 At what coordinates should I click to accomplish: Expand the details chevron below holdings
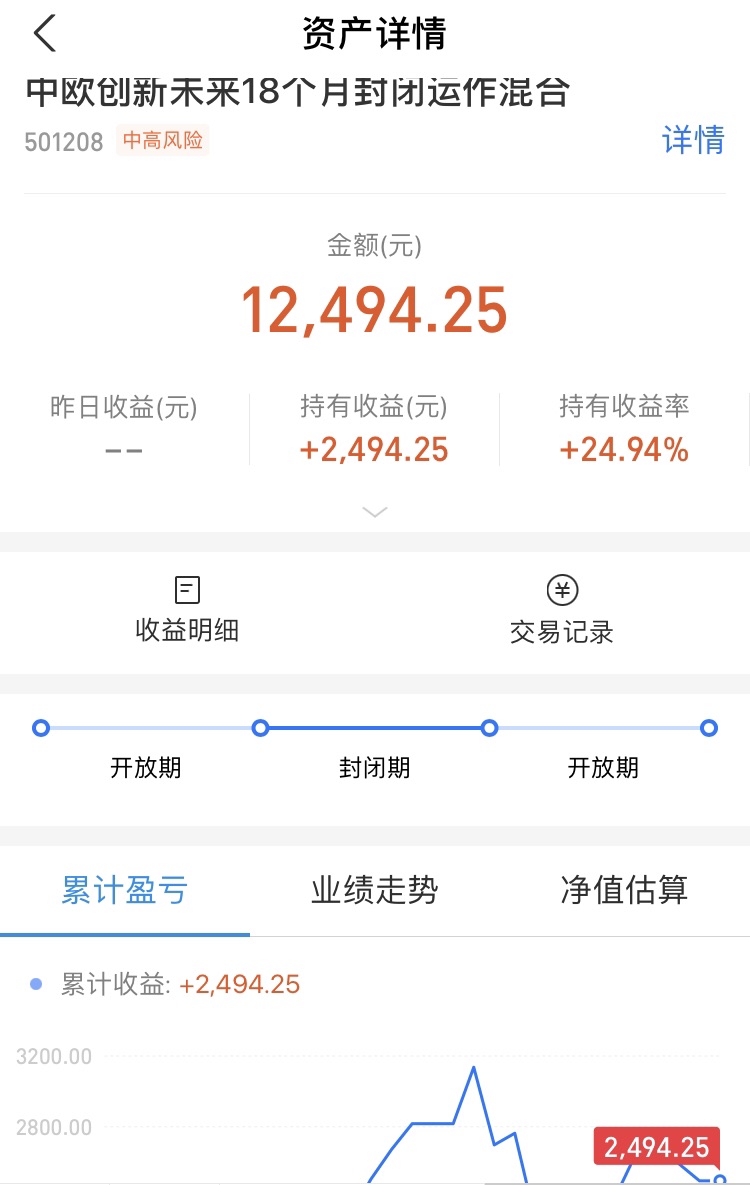pos(375,512)
